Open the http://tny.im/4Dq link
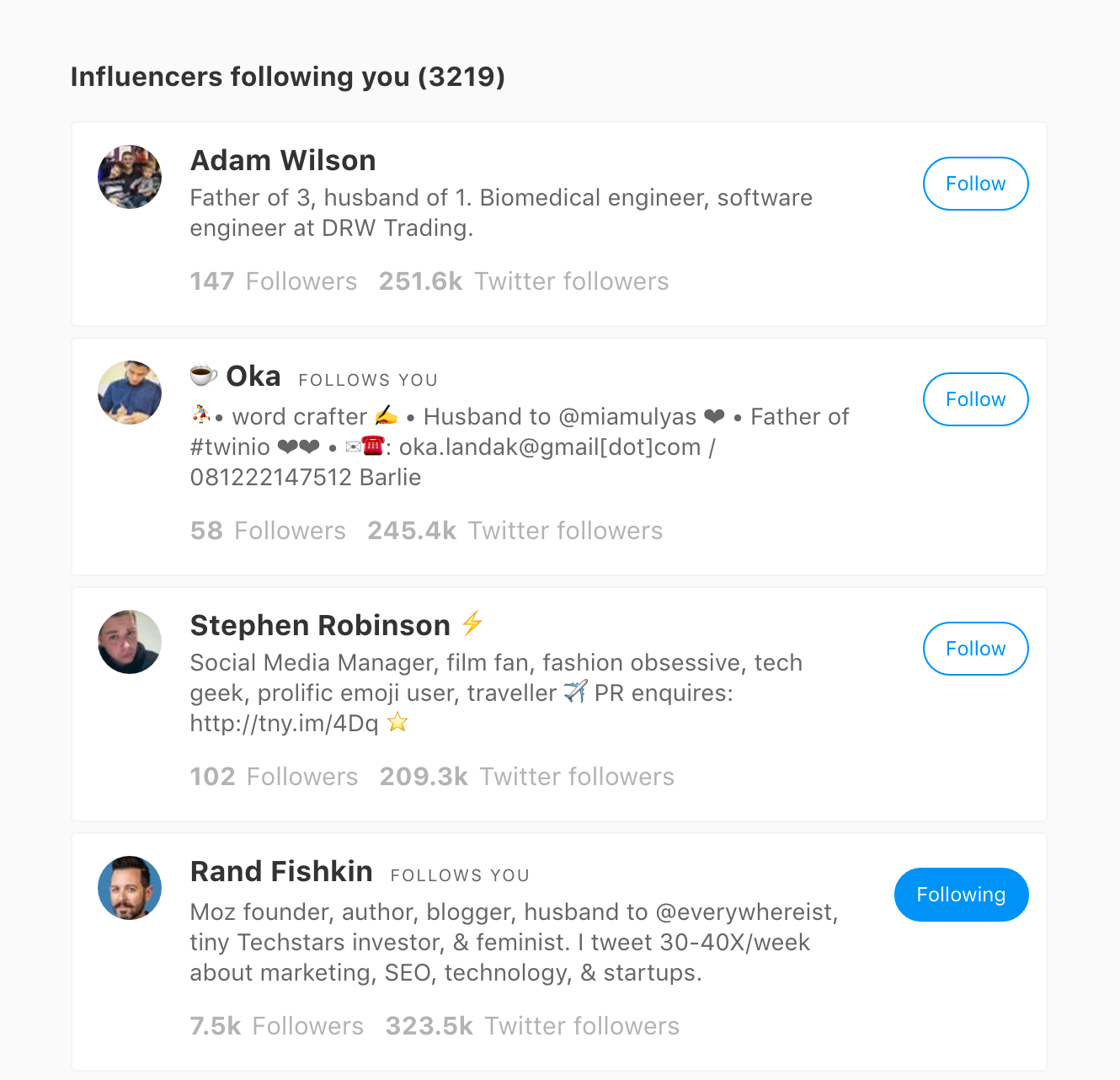Screen dimensions: 1120x1080 pos(284,723)
